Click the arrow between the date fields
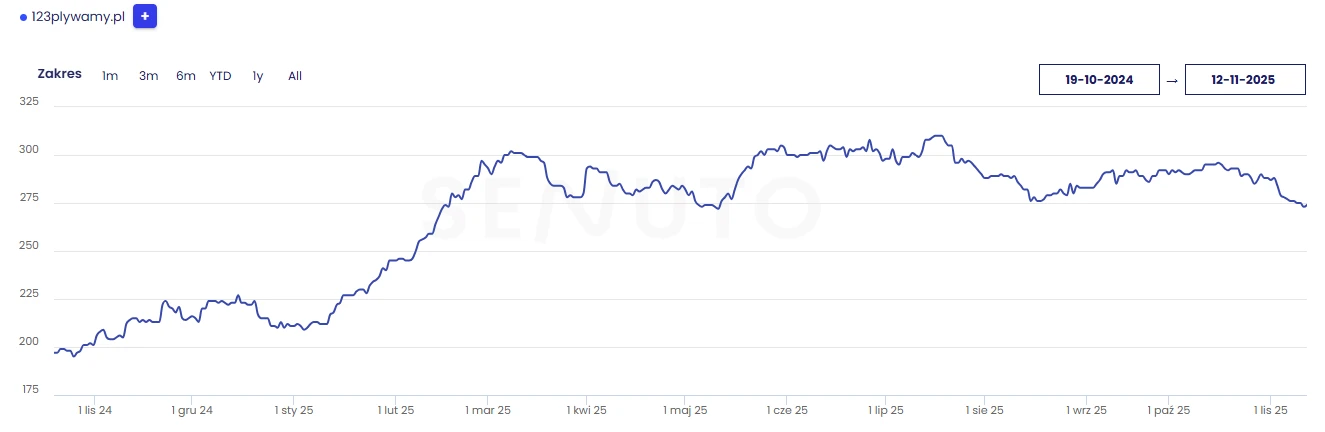Screen dimensions: 1325x432 [x=1172, y=81]
